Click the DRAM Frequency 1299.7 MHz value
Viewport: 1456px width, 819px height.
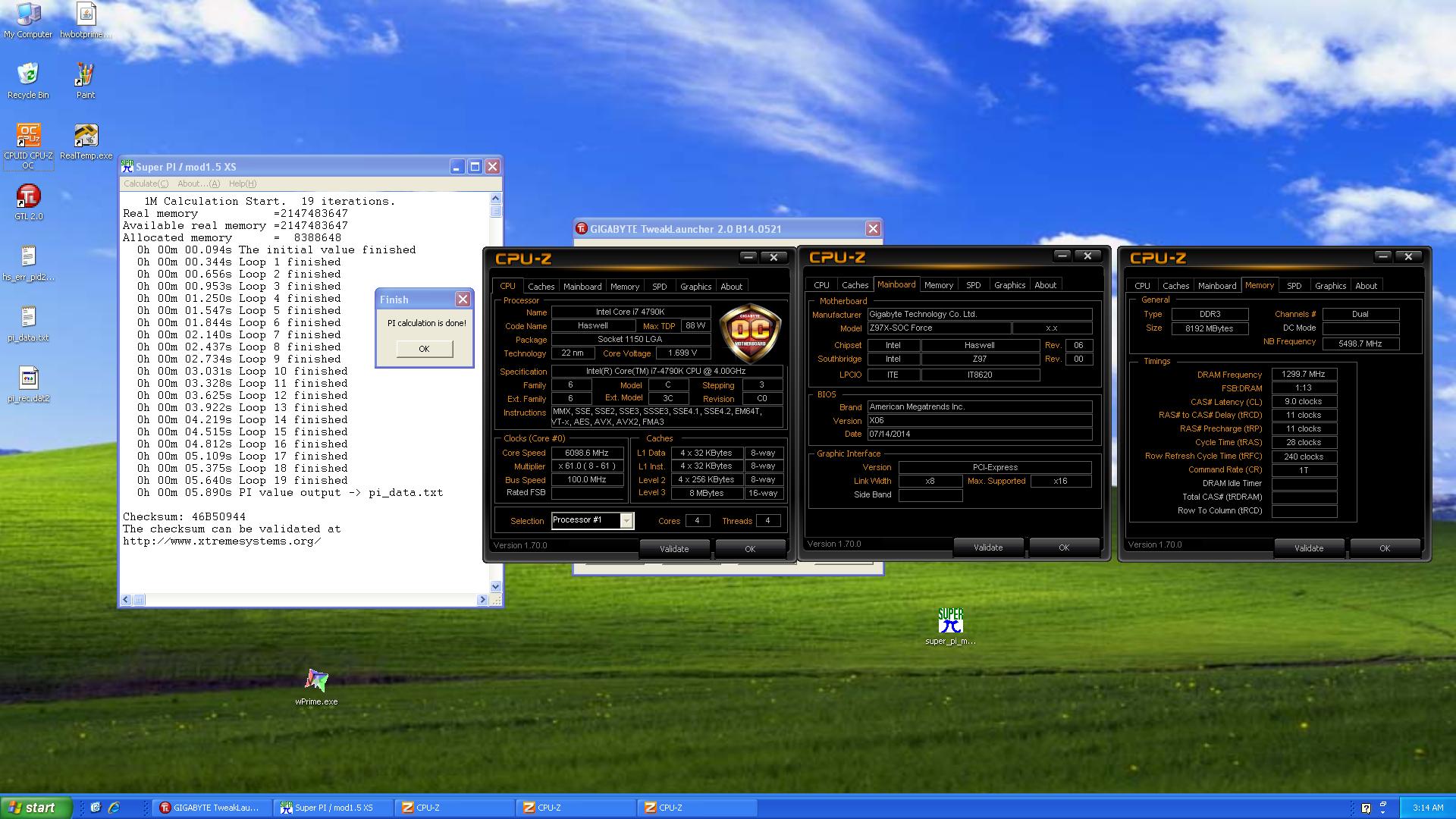coord(1304,375)
